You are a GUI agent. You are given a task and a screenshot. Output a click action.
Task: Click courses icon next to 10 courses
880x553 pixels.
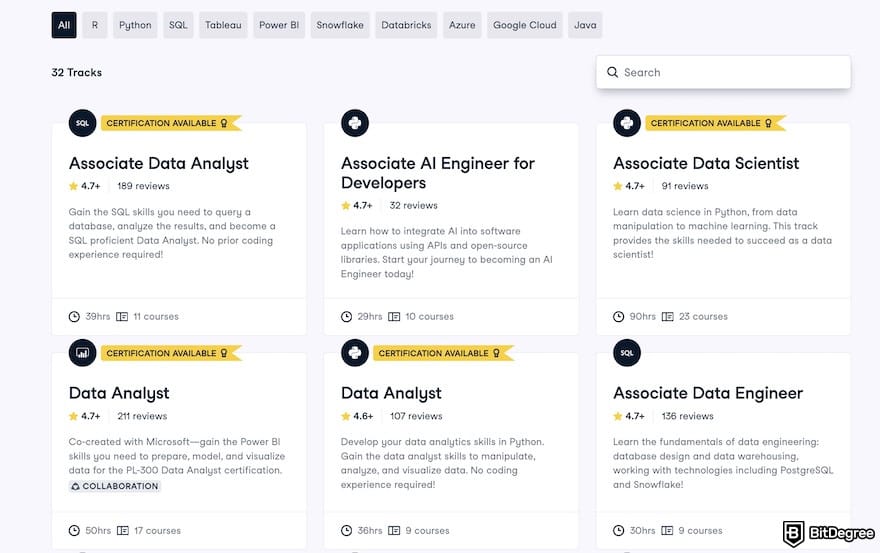pyautogui.click(x=394, y=317)
